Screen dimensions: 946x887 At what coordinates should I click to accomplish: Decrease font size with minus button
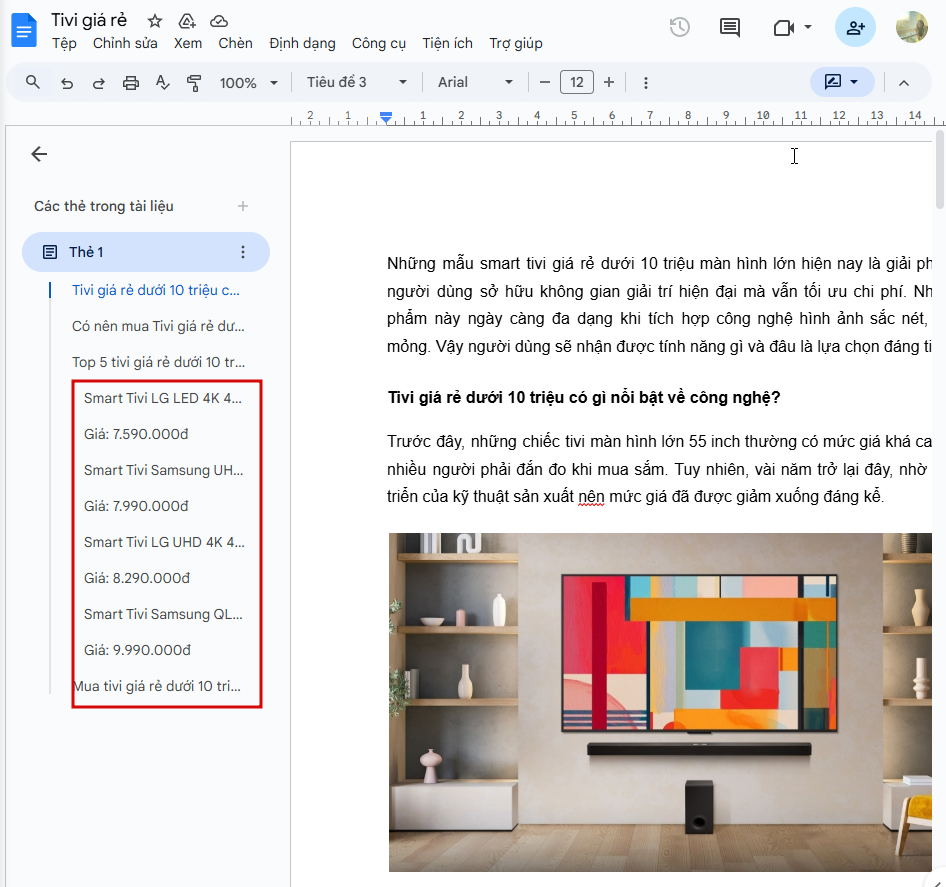(x=545, y=82)
